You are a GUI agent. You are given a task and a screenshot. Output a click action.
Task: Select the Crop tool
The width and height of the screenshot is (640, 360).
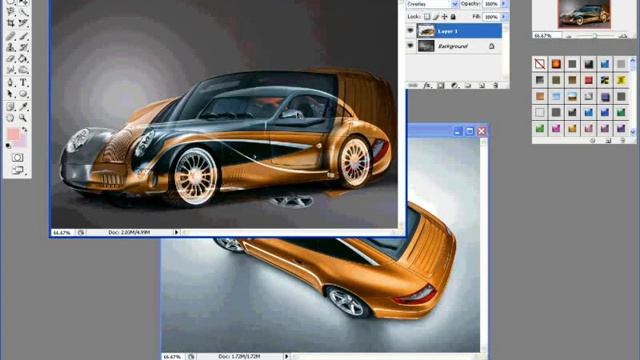point(11,23)
